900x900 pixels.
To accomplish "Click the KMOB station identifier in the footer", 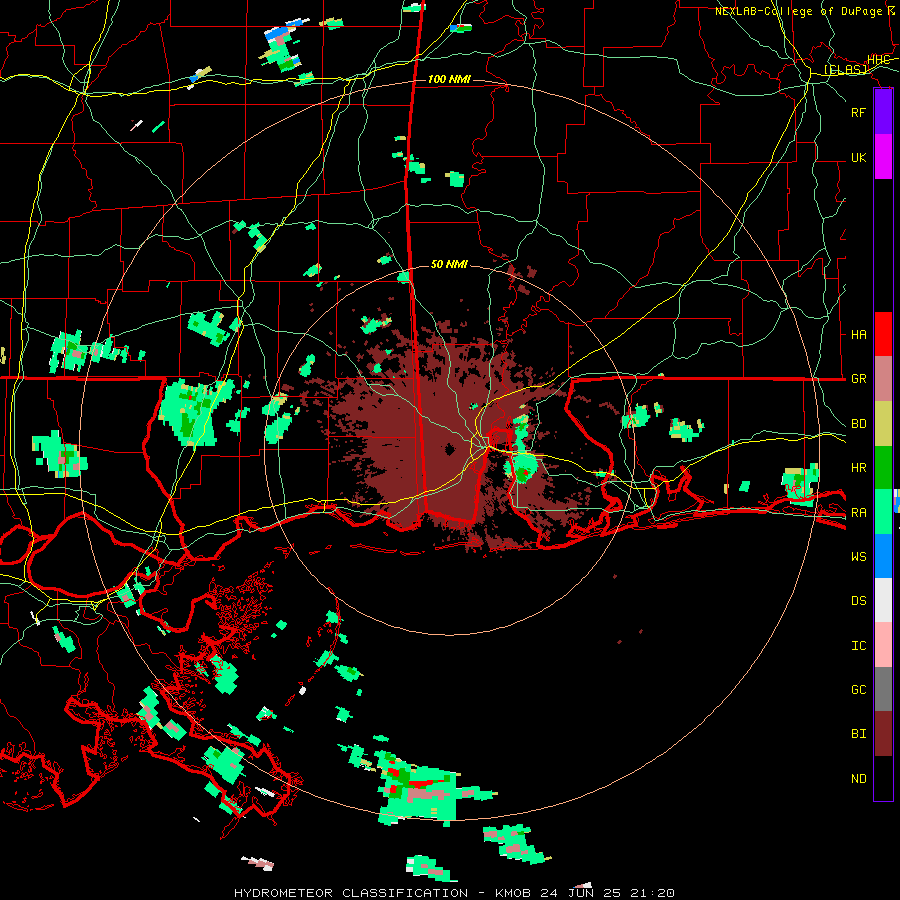I will (513, 893).
